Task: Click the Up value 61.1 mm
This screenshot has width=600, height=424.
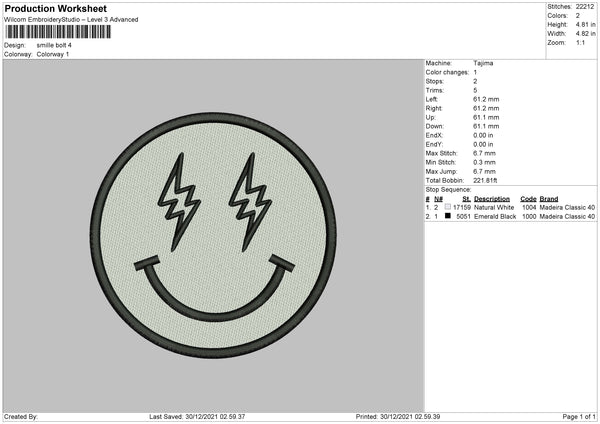Action: (x=486, y=117)
